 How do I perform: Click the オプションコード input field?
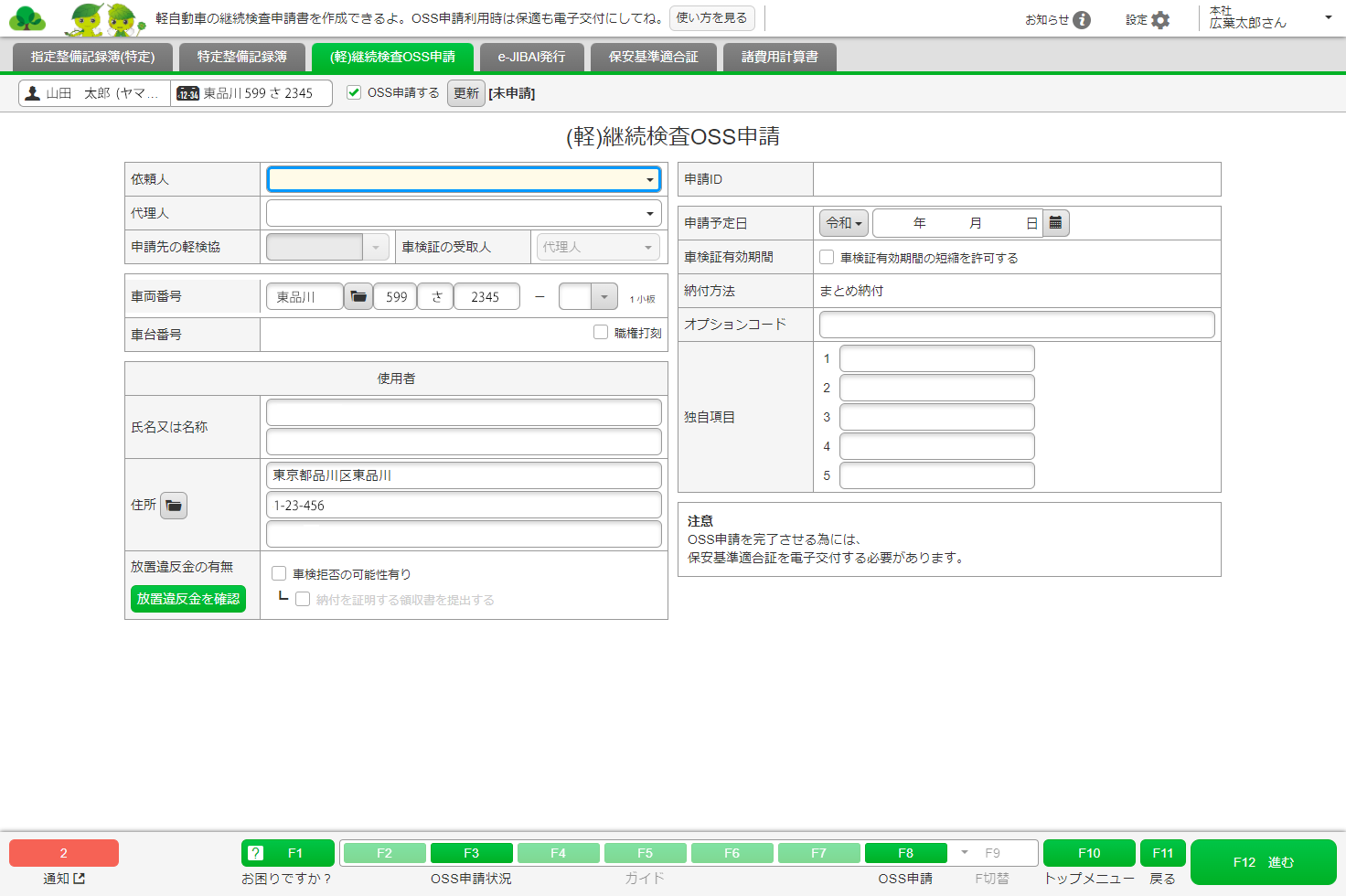pos(1017,324)
